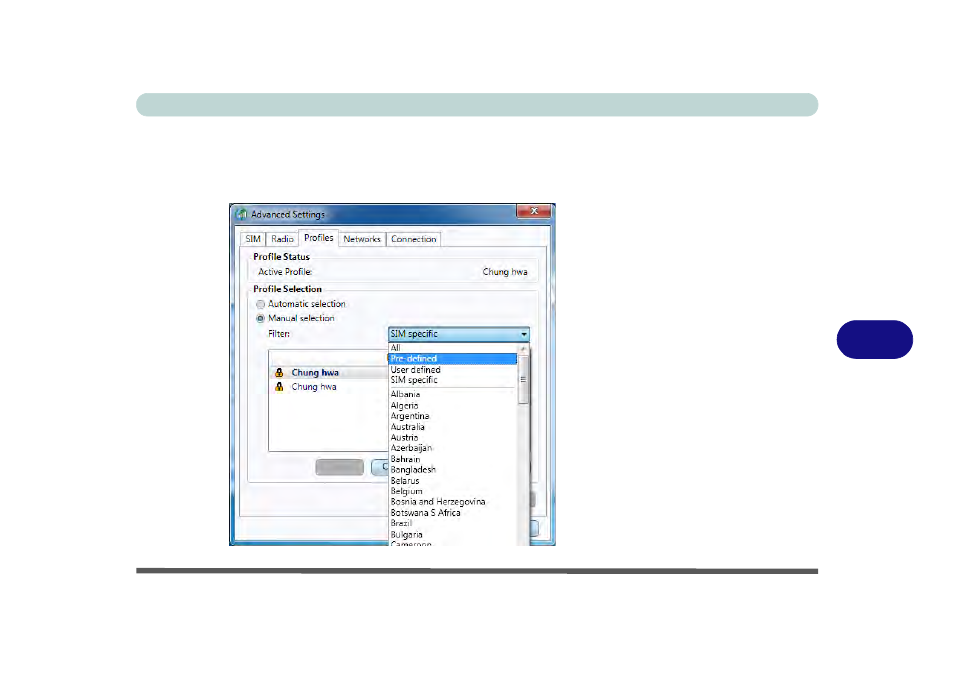Click the dropdown list scrollbar thumb
The image size is (954, 673).
pos(523,380)
